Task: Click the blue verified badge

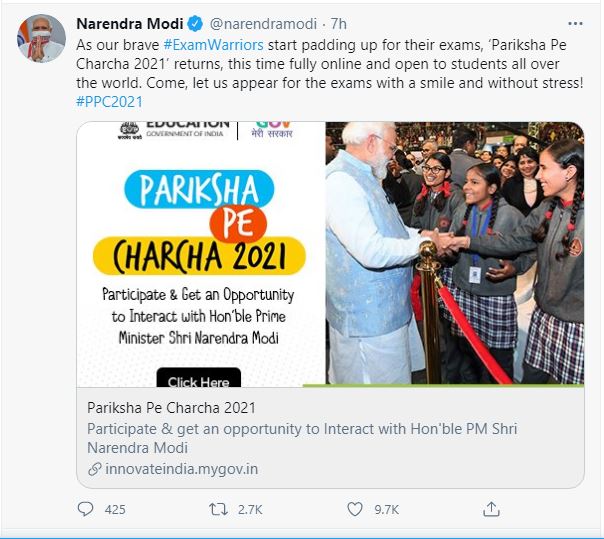Action: [x=195, y=24]
